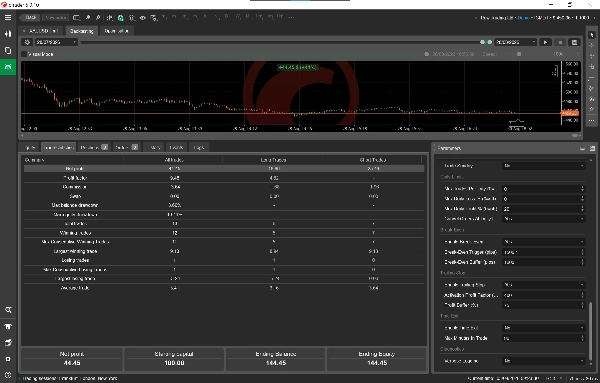The height and width of the screenshot is (383, 600).
Task: Select the green Automate sidebar icon
Action: pos(8,67)
